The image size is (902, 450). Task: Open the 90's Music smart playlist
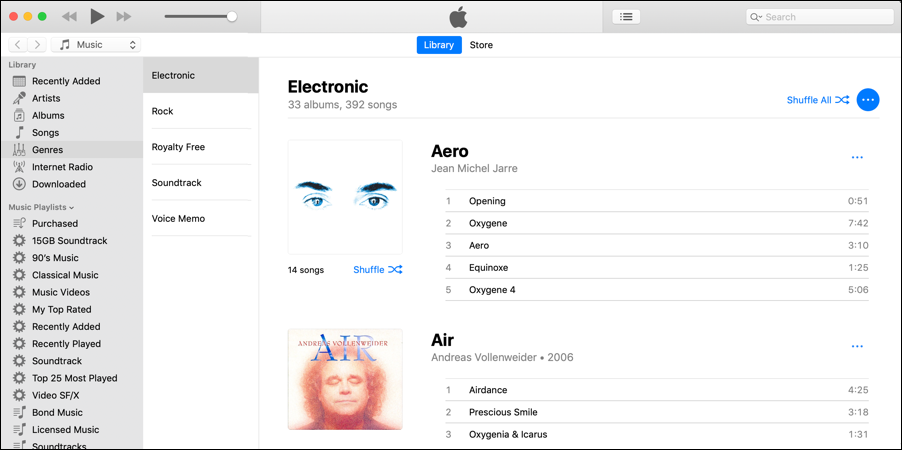[72, 258]
